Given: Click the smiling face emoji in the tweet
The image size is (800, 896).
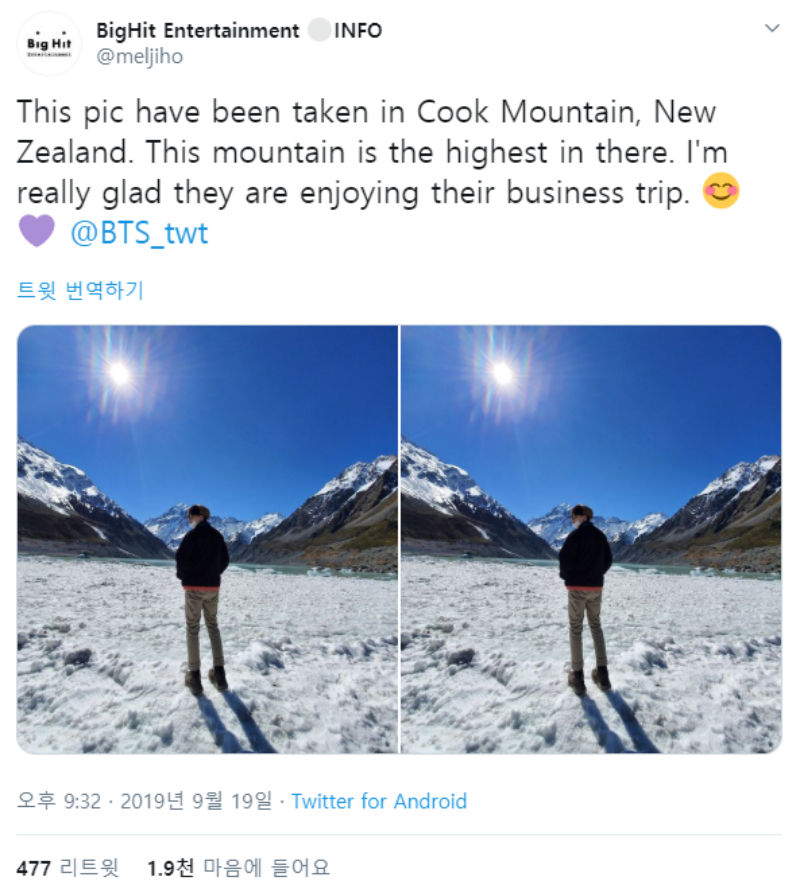Looking at the screenshot, I should (x=721, y=192).
